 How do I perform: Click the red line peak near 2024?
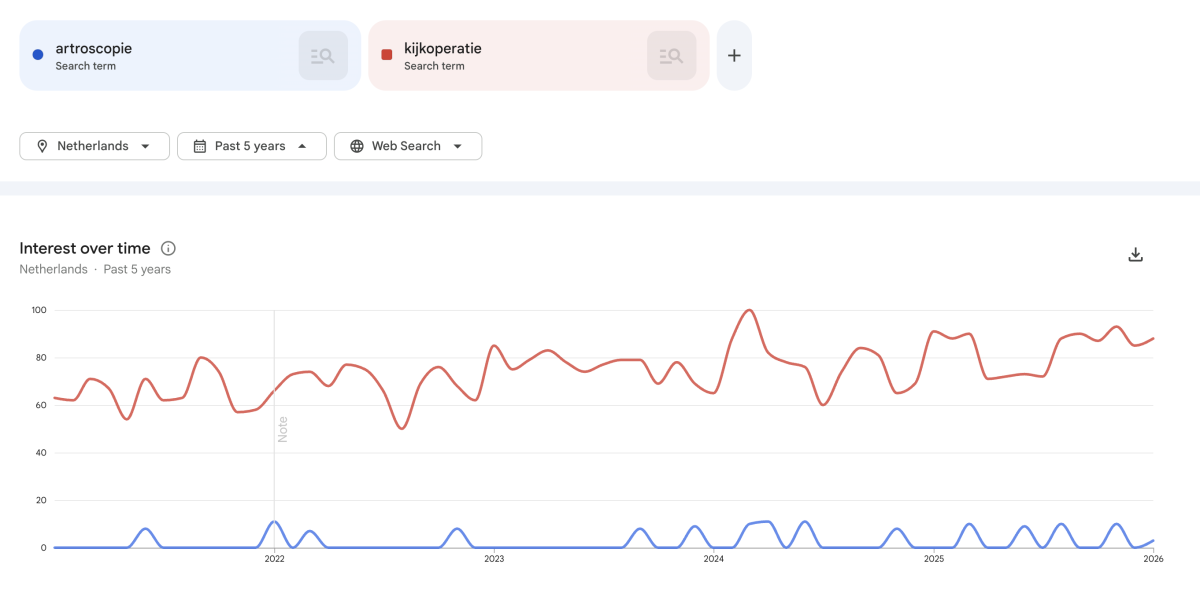(x=750, y=311)
